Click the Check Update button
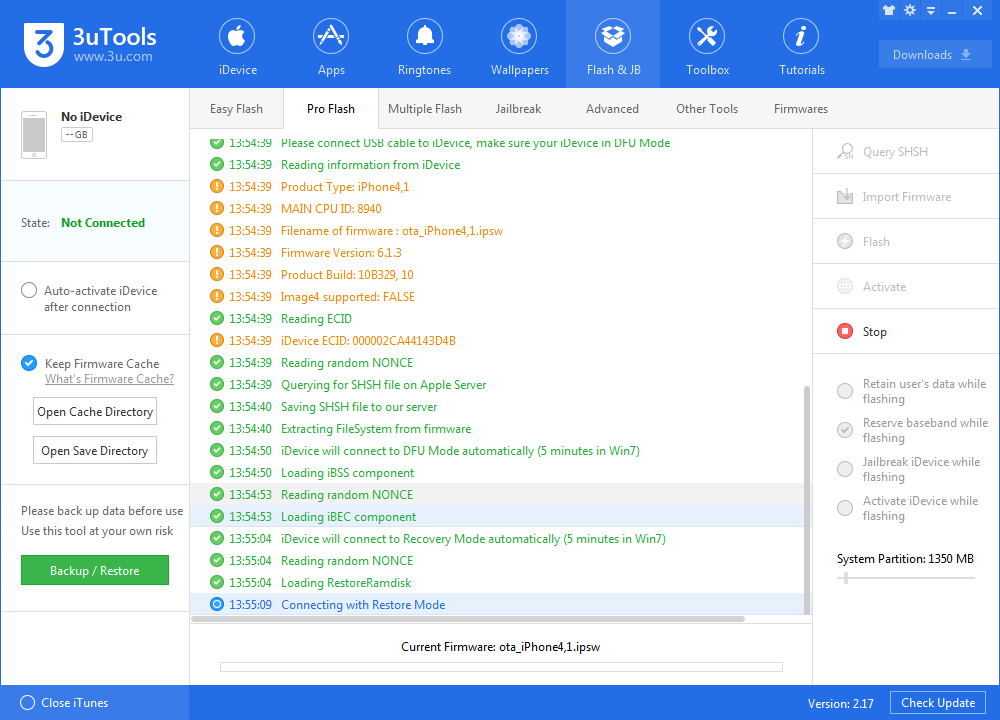This screenshot has width=1000, height=720. 938,703
